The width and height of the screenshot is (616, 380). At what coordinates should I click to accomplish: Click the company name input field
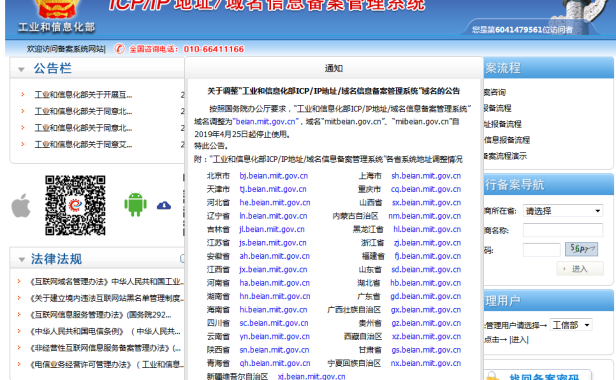[563, 230]
